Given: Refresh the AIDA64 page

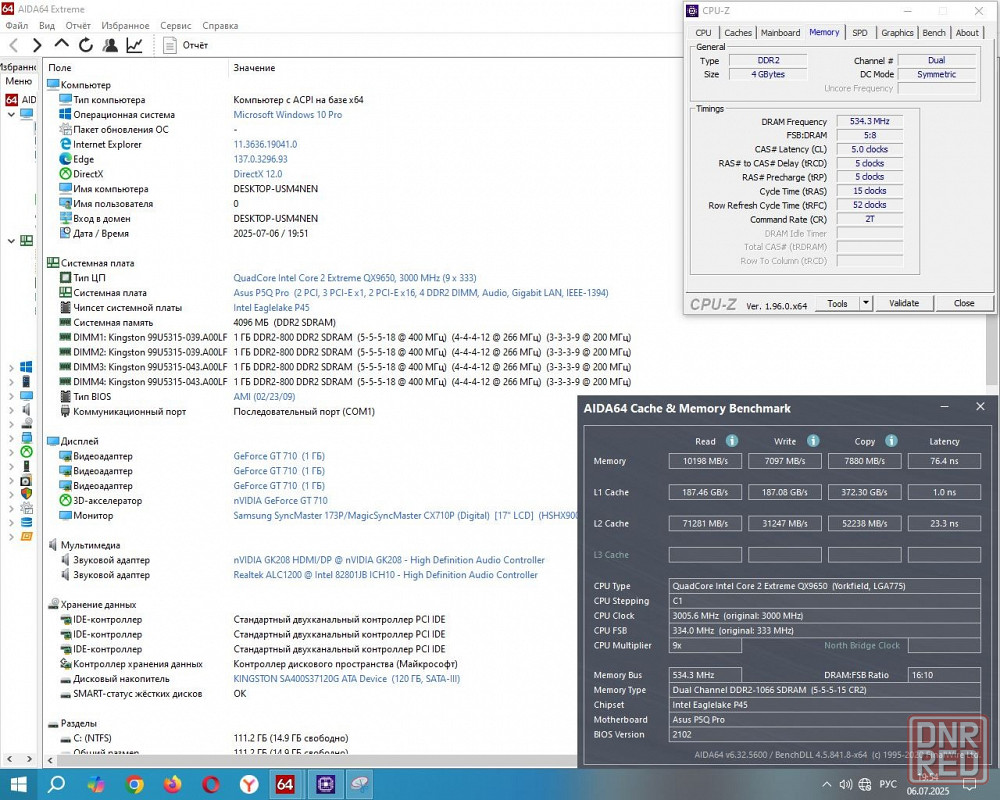Looking at the screenshot, I should click(85, 45).
